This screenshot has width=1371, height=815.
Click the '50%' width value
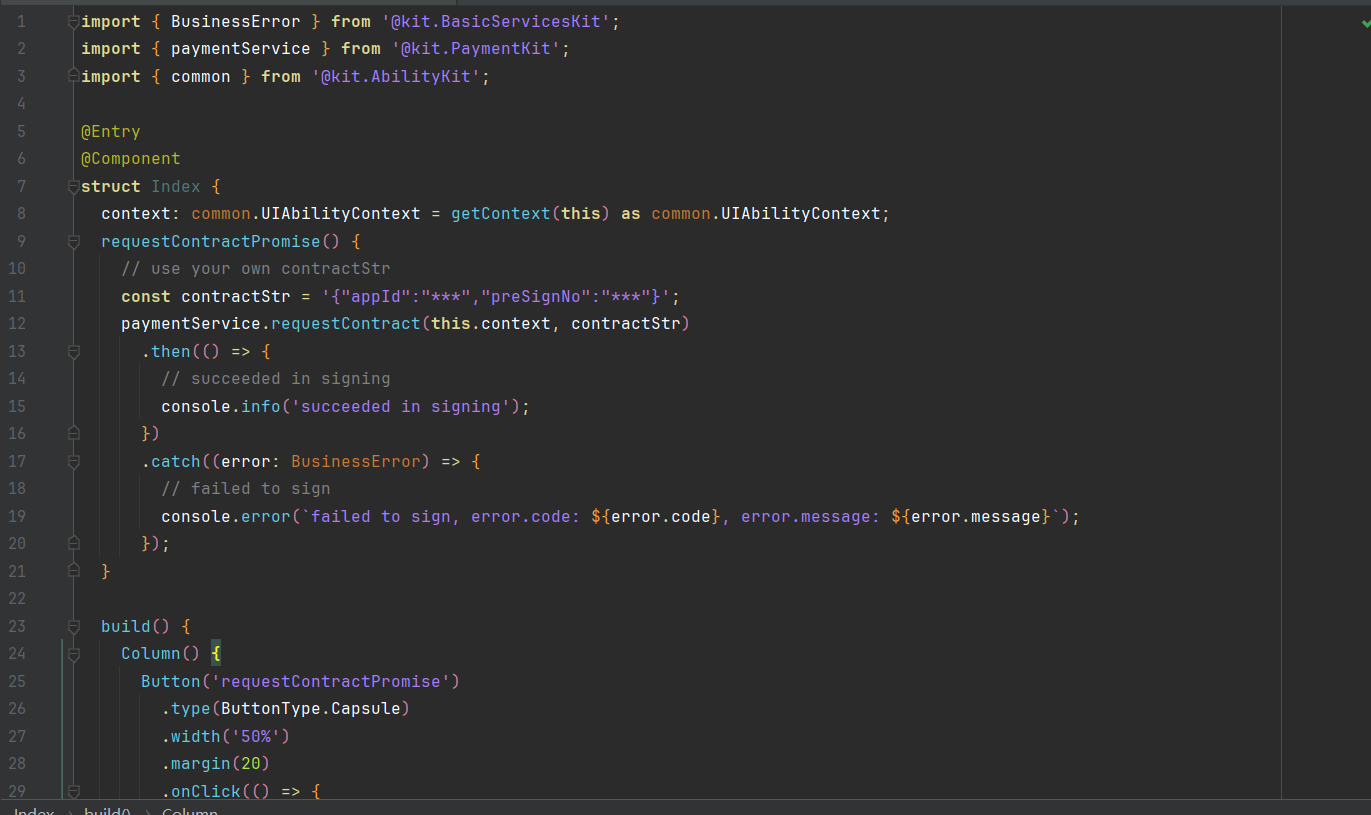(x=256, y=736)
